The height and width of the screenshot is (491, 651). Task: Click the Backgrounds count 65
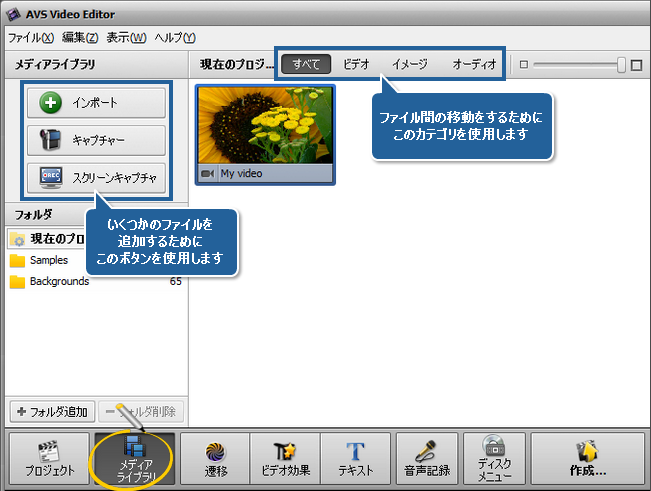(176, 281)
